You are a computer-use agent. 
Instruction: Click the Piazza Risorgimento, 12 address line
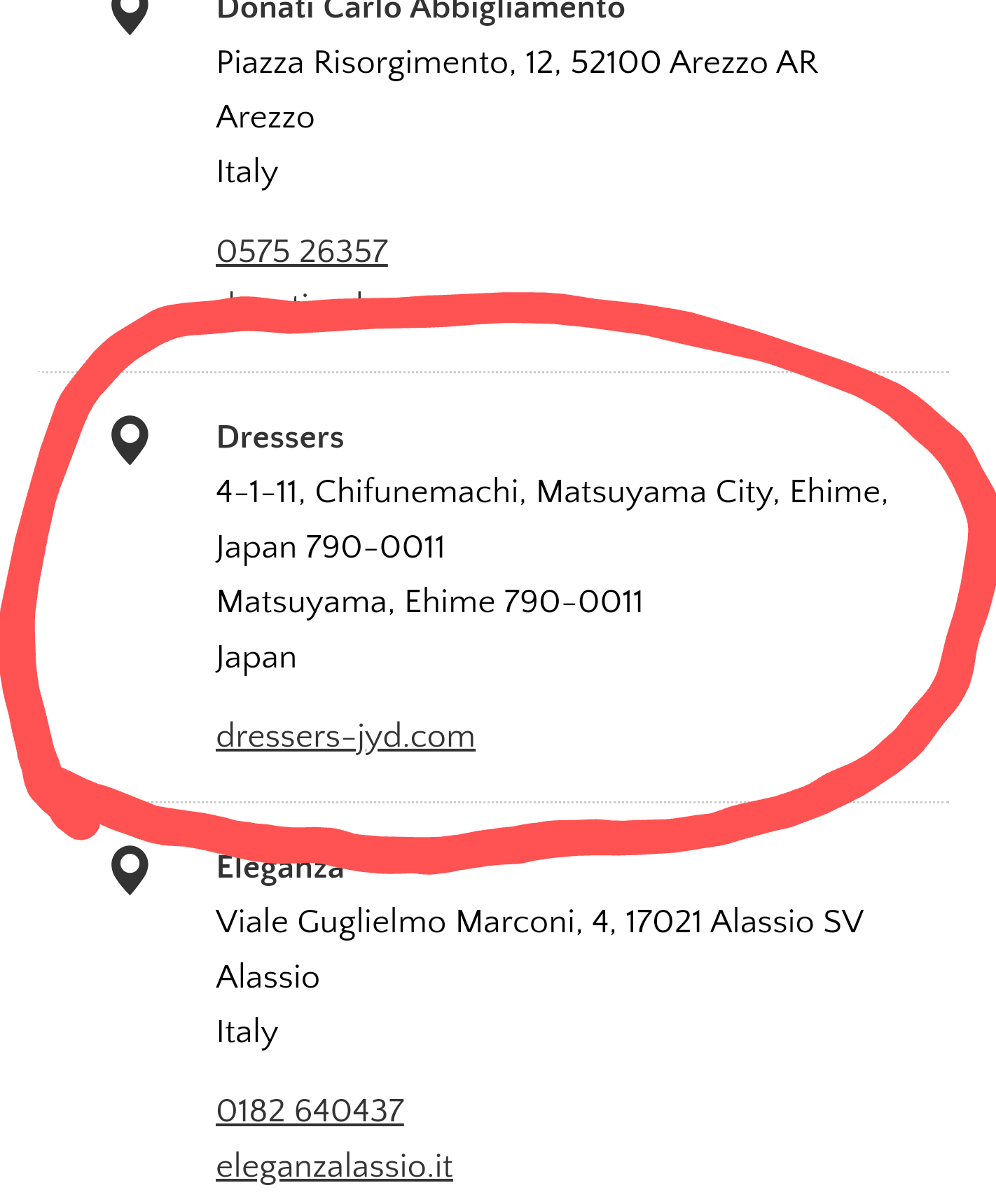pos(517,63)
